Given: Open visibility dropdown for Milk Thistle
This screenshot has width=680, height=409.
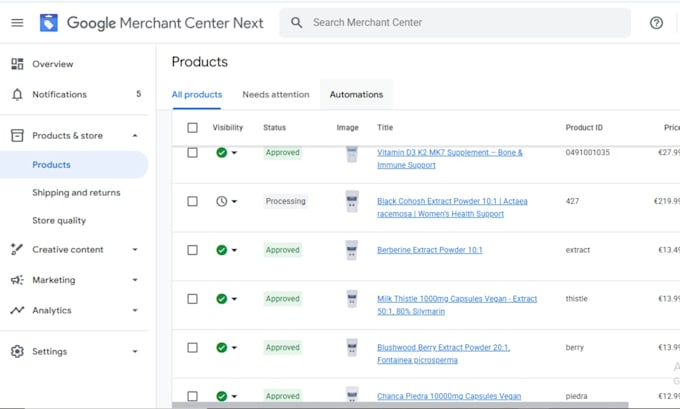Looking at the screenshot, I should click(234, 299).
